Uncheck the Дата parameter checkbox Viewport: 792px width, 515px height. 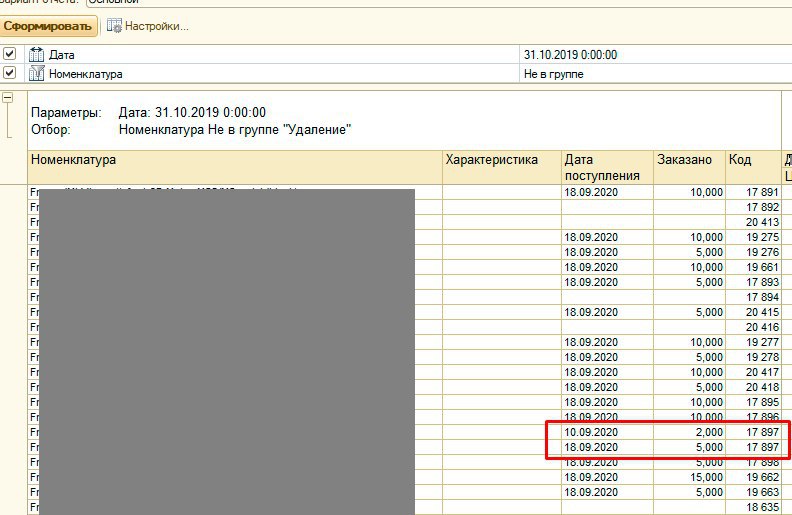tap(9, 54)
